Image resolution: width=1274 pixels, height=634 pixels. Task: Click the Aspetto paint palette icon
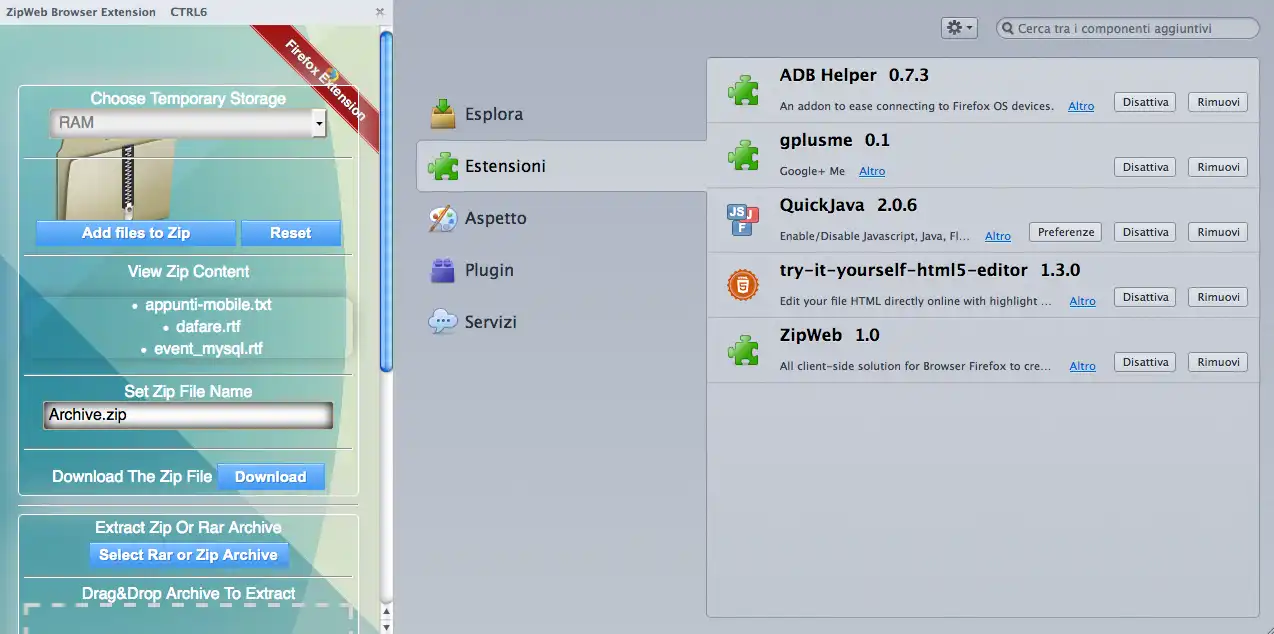tap(443, 218)
